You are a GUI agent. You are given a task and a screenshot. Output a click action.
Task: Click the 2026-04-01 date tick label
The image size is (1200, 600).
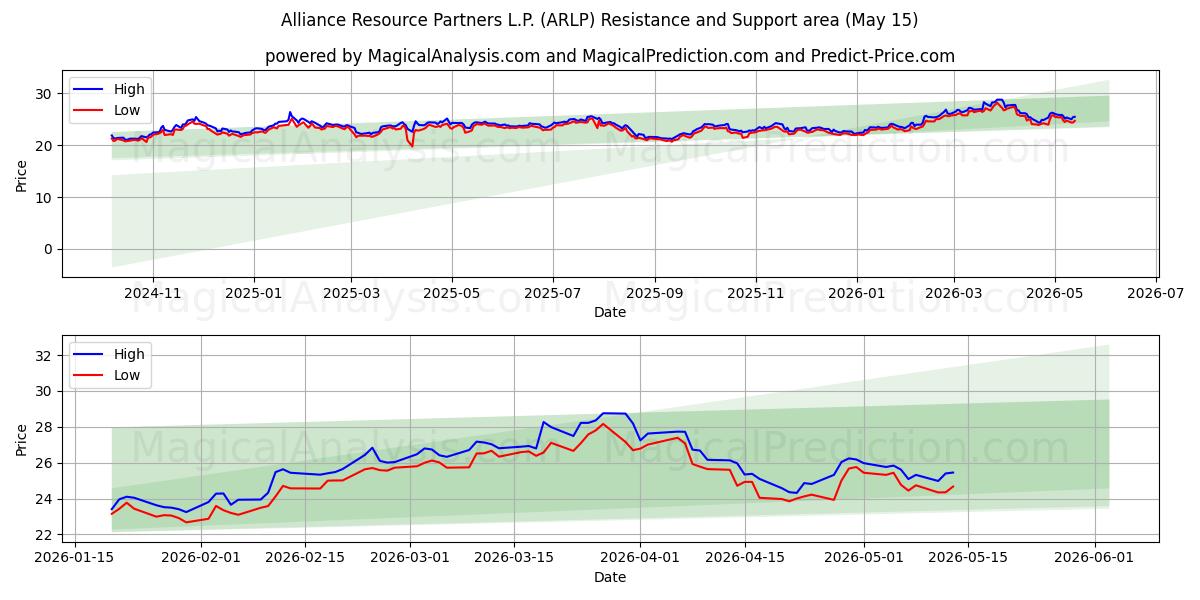tap(639, 558)
